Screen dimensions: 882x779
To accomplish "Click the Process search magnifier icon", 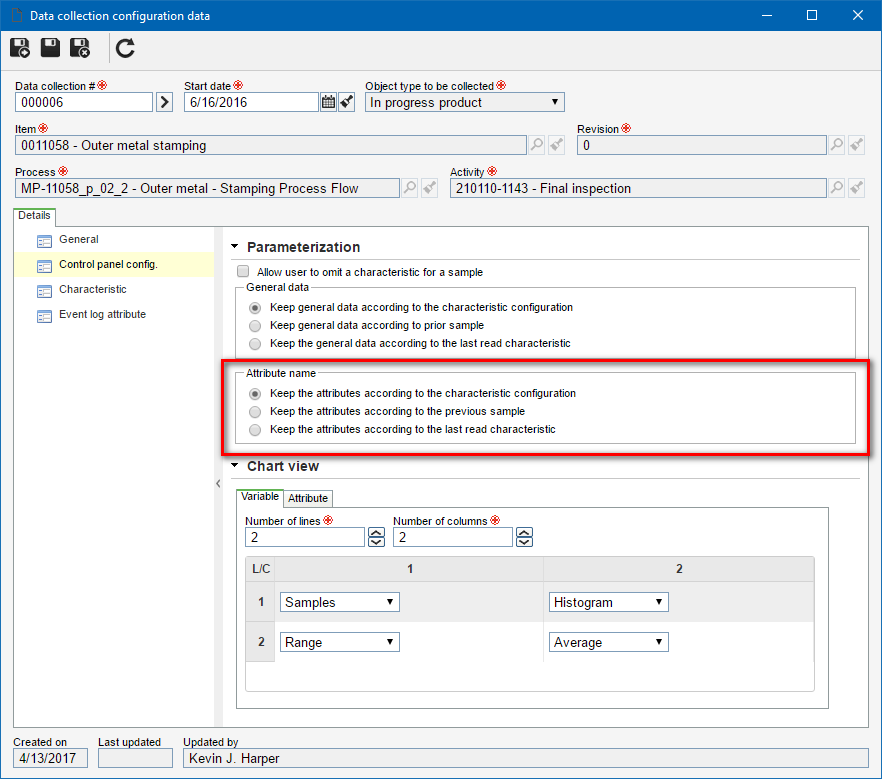I will [x=410, y=188].
